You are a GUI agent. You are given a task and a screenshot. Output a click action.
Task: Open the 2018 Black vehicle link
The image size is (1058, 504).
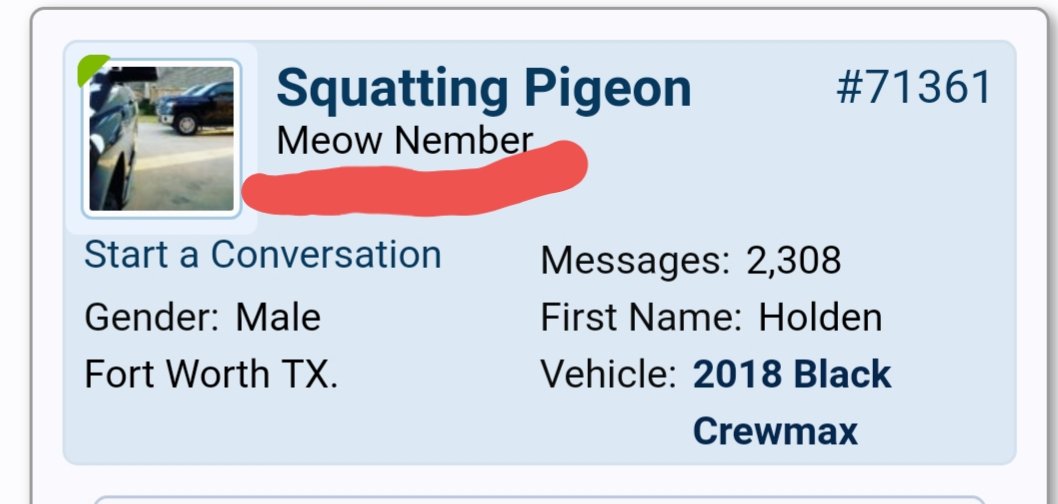pyautogui.click(x=792, y=374)
